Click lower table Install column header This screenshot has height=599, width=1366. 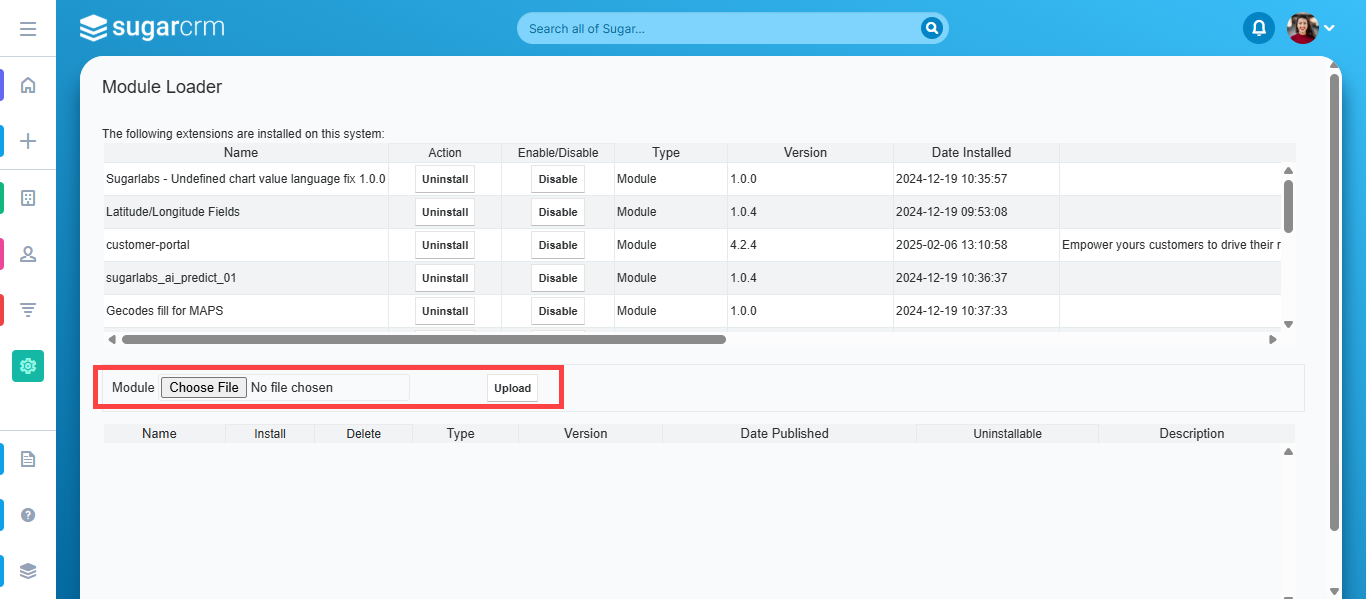coord(270,434)
